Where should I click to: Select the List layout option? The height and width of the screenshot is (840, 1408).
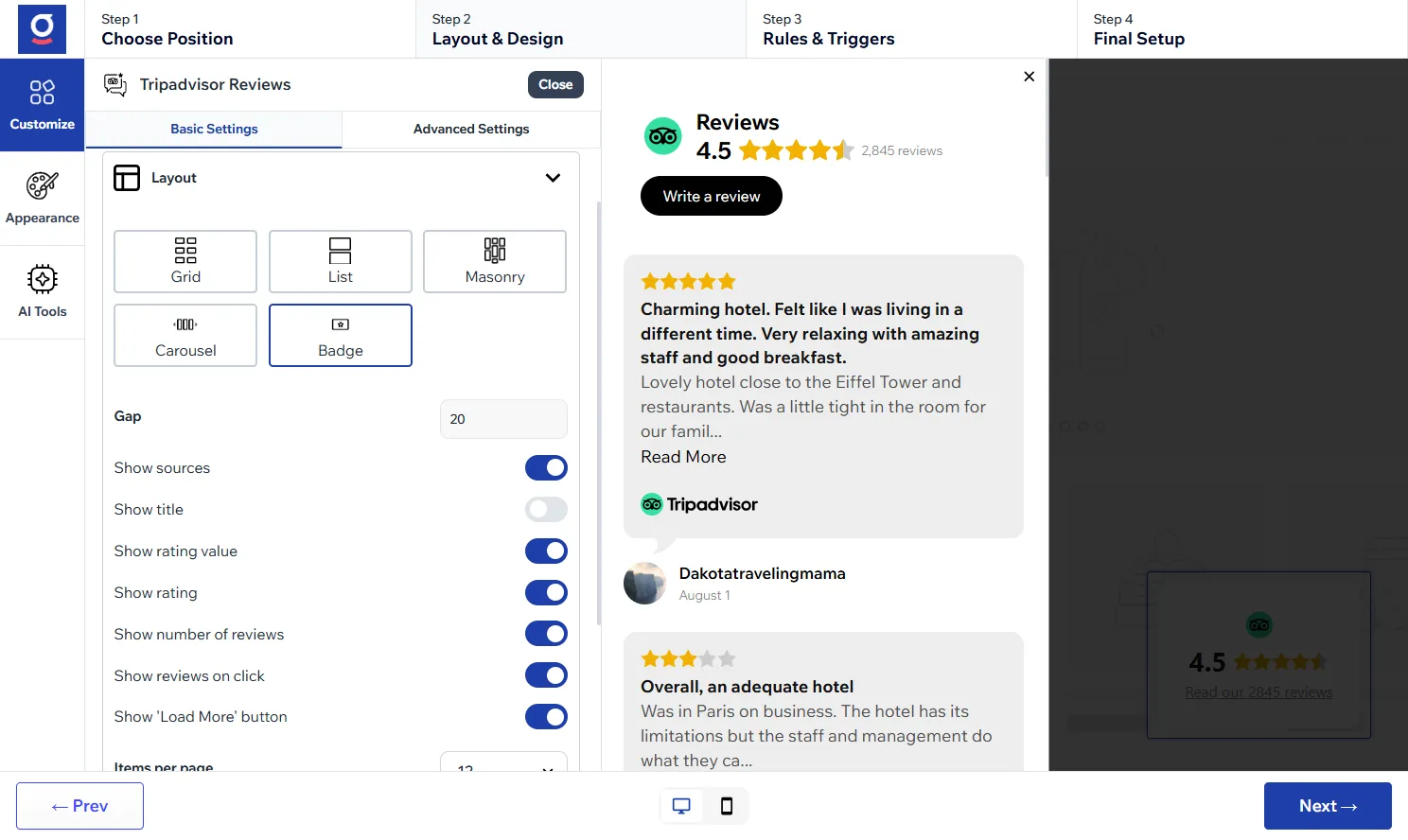341,261
